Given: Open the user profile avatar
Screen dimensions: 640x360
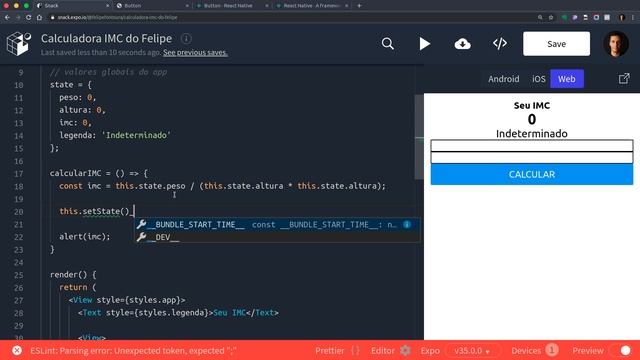Looking at the screenshot, I should pyautogui.click(x=616, y=44).
